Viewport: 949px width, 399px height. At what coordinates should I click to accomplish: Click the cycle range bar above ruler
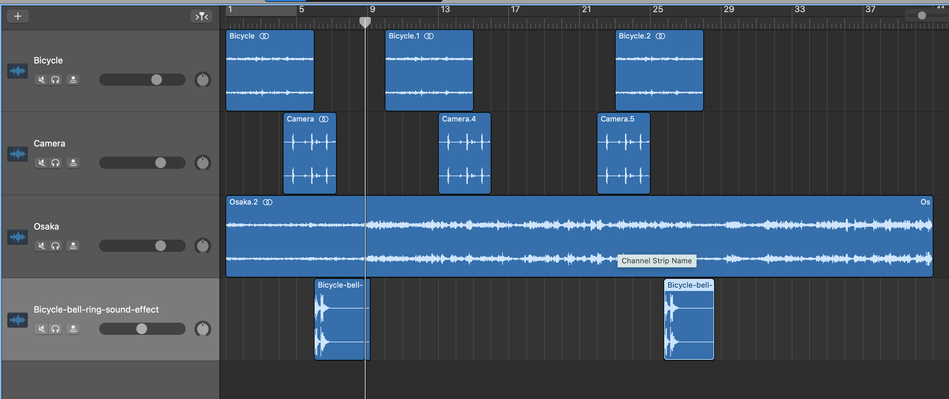pos(261,10)
